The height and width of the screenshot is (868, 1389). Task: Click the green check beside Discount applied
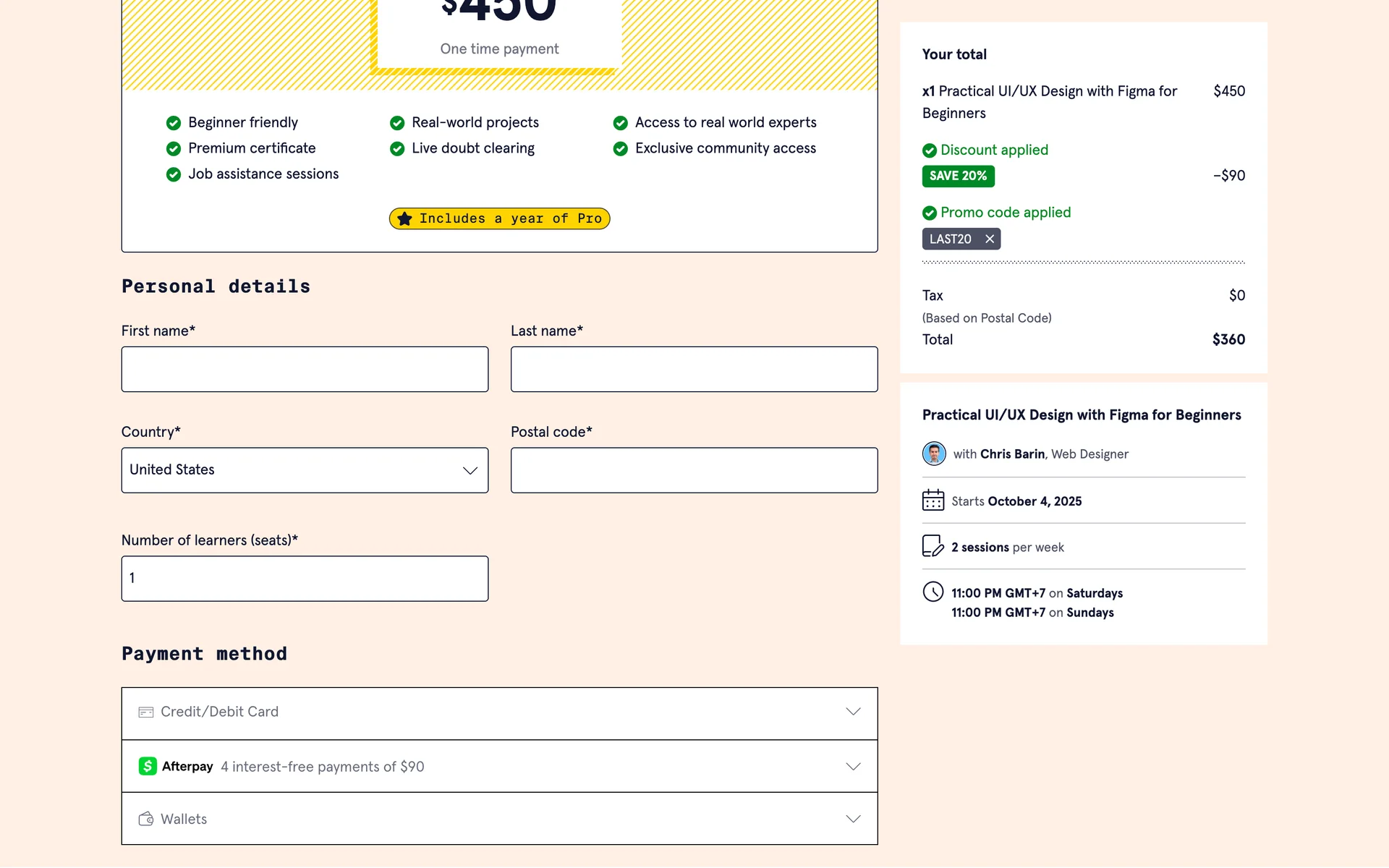point(930,150)
